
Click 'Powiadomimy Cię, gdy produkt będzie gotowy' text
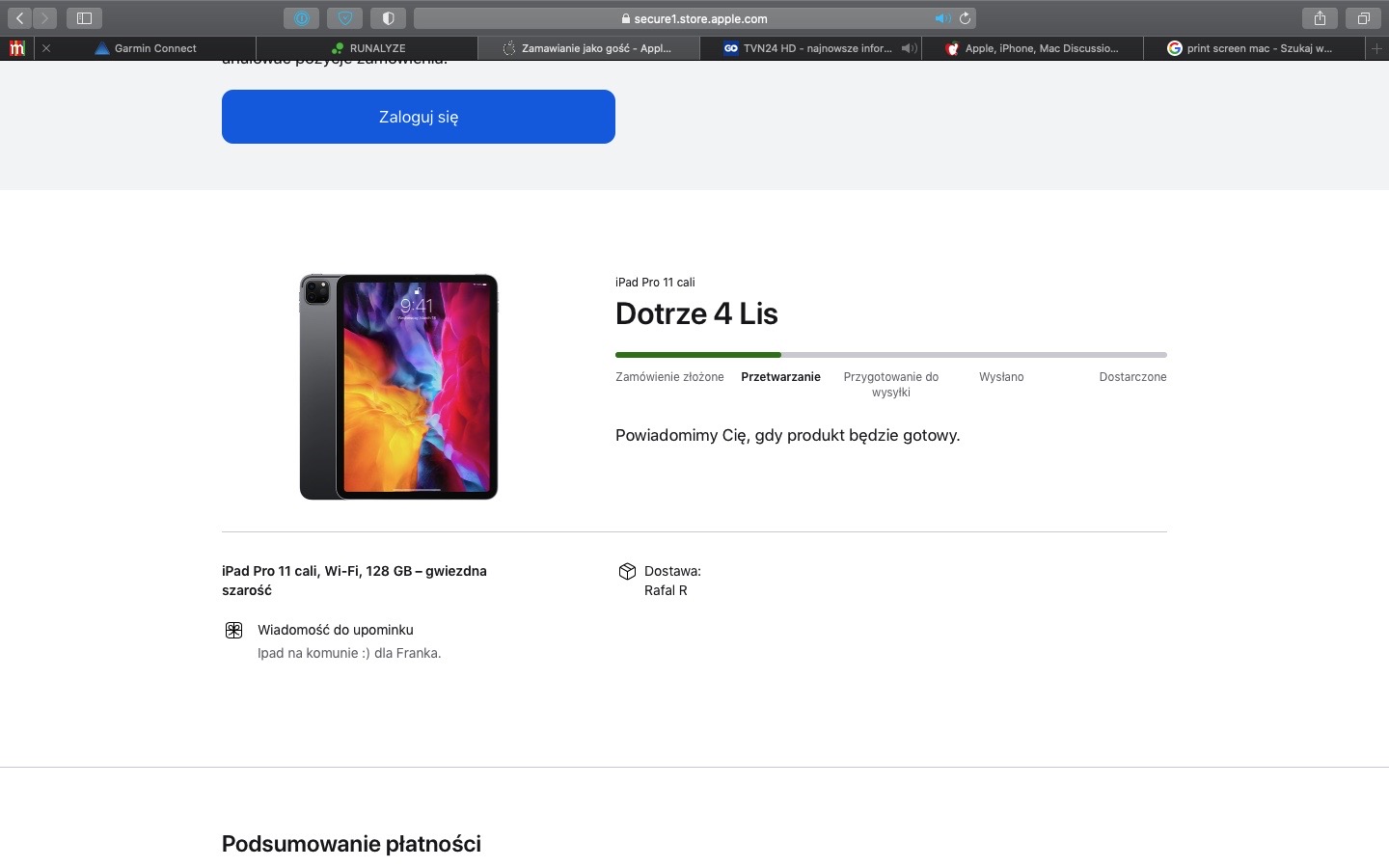coord(787,435)
